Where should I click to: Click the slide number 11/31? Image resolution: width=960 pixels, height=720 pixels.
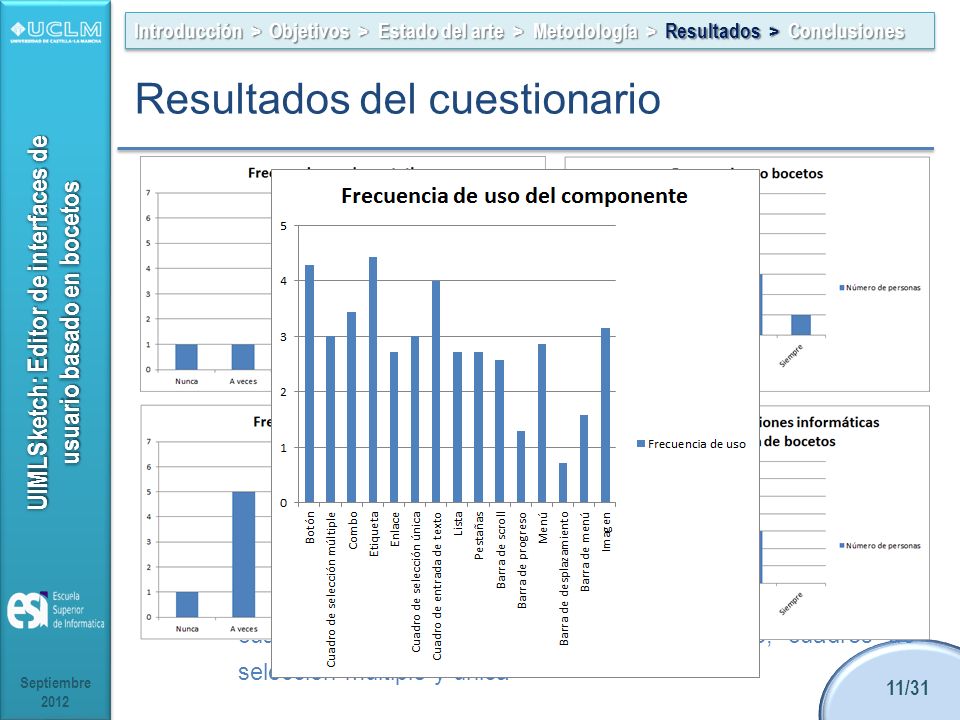click(x=907, y=688)
